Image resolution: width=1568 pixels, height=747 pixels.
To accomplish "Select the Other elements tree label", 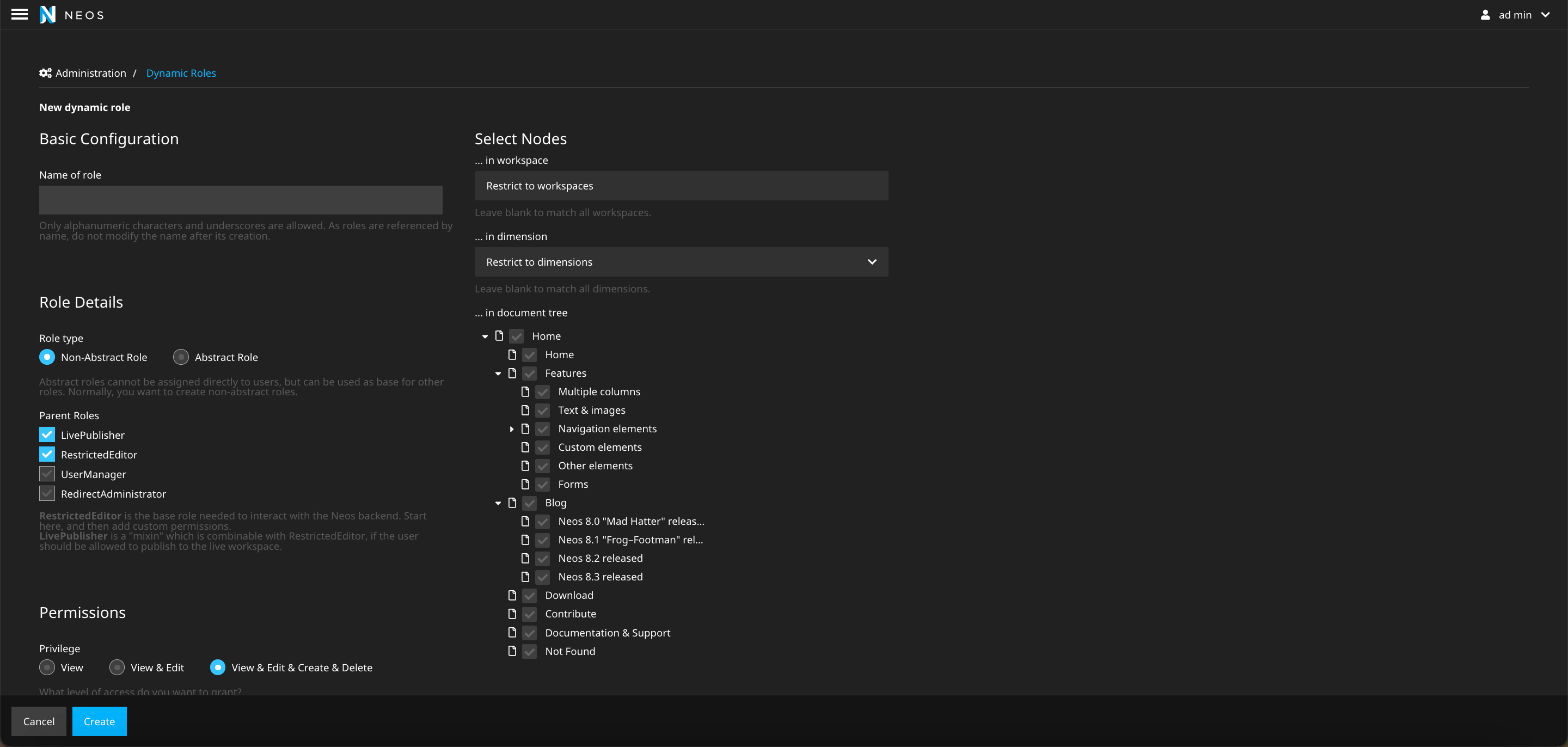I will click(x=595, y=465).
